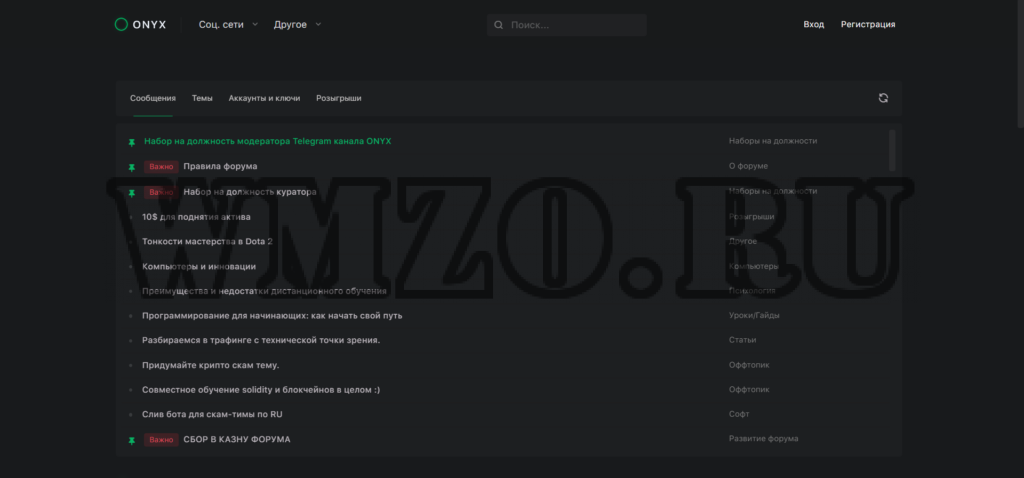Select the Розыгрыши tab
The image size is (1024, 478).
[339, 98]
